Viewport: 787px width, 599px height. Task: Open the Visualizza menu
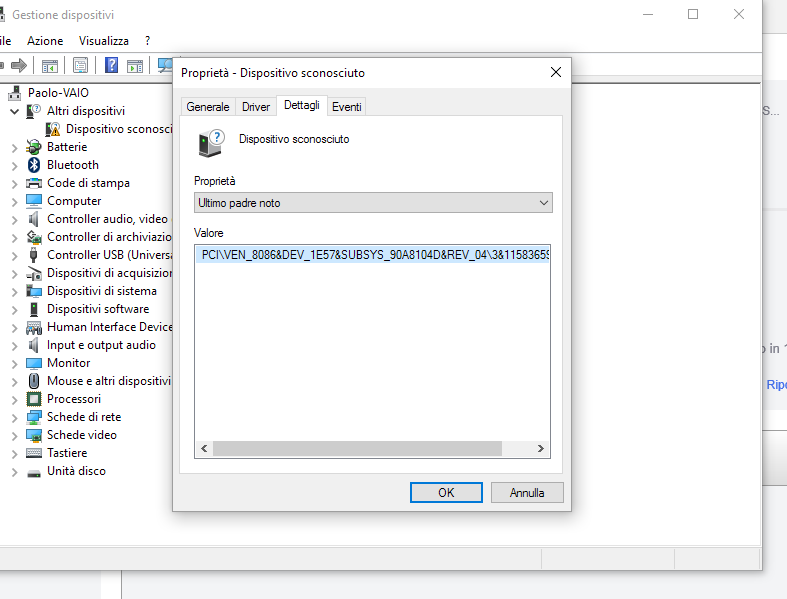tap(104, 41)
